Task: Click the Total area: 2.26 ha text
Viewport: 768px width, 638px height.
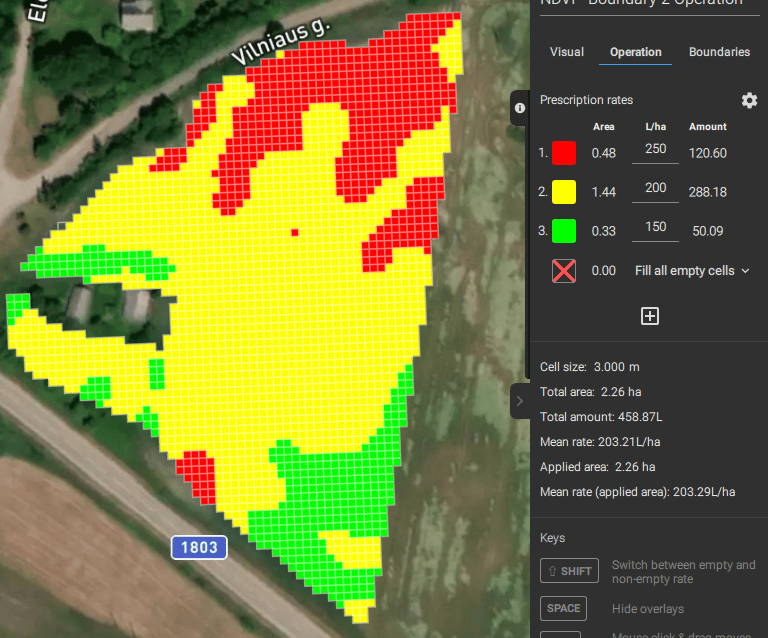Action: (x=590, y=392)
